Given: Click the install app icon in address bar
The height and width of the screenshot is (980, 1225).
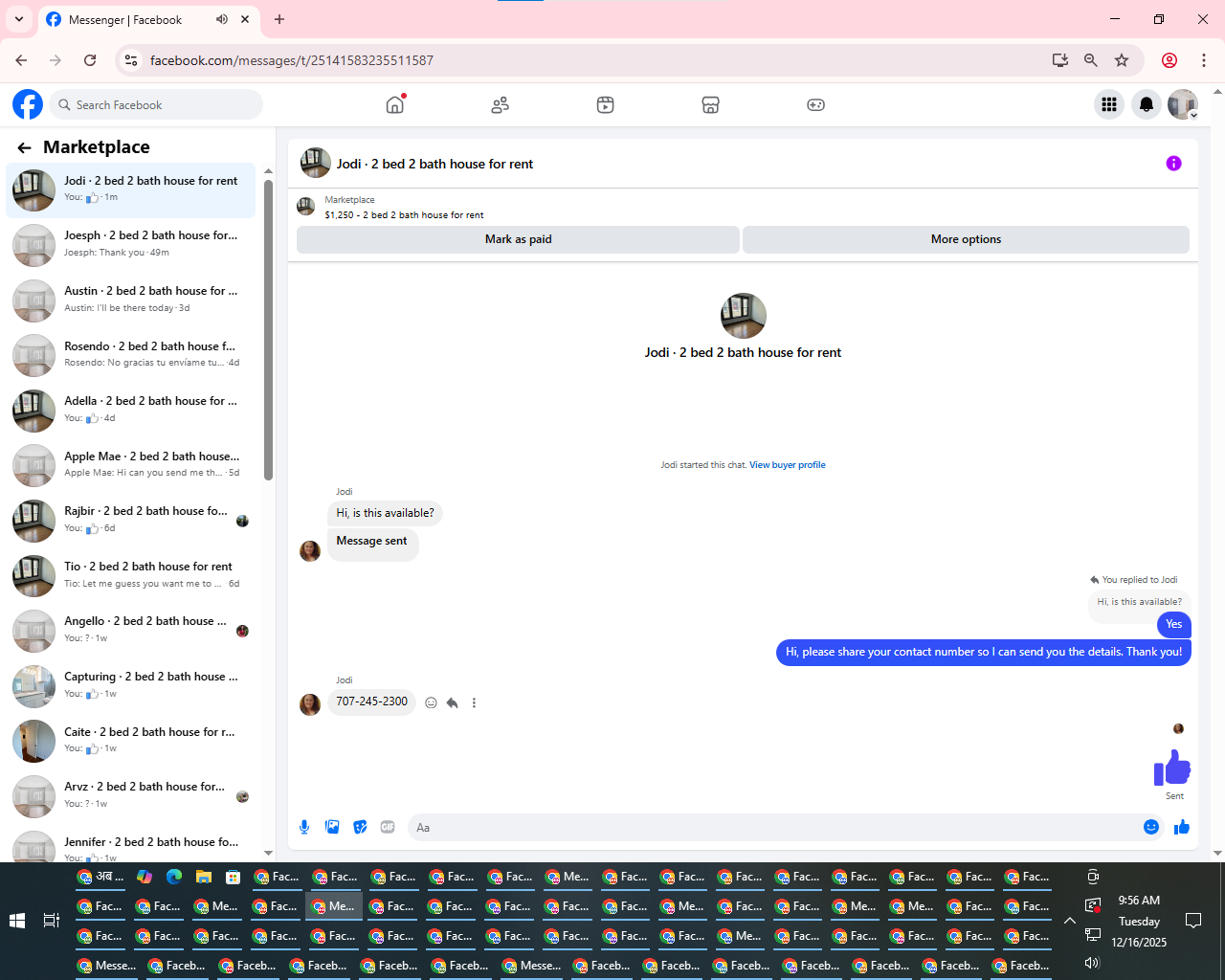Looking at the screenshot, I should 1059,60.
